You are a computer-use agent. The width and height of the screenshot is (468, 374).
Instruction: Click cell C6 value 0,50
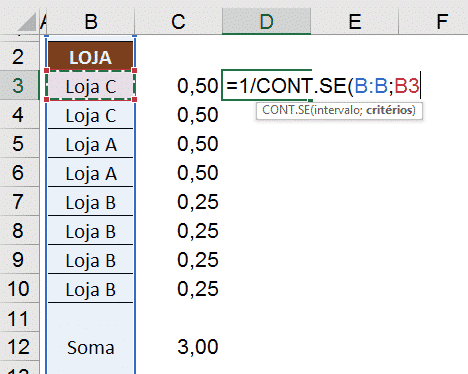pos(178,172)
